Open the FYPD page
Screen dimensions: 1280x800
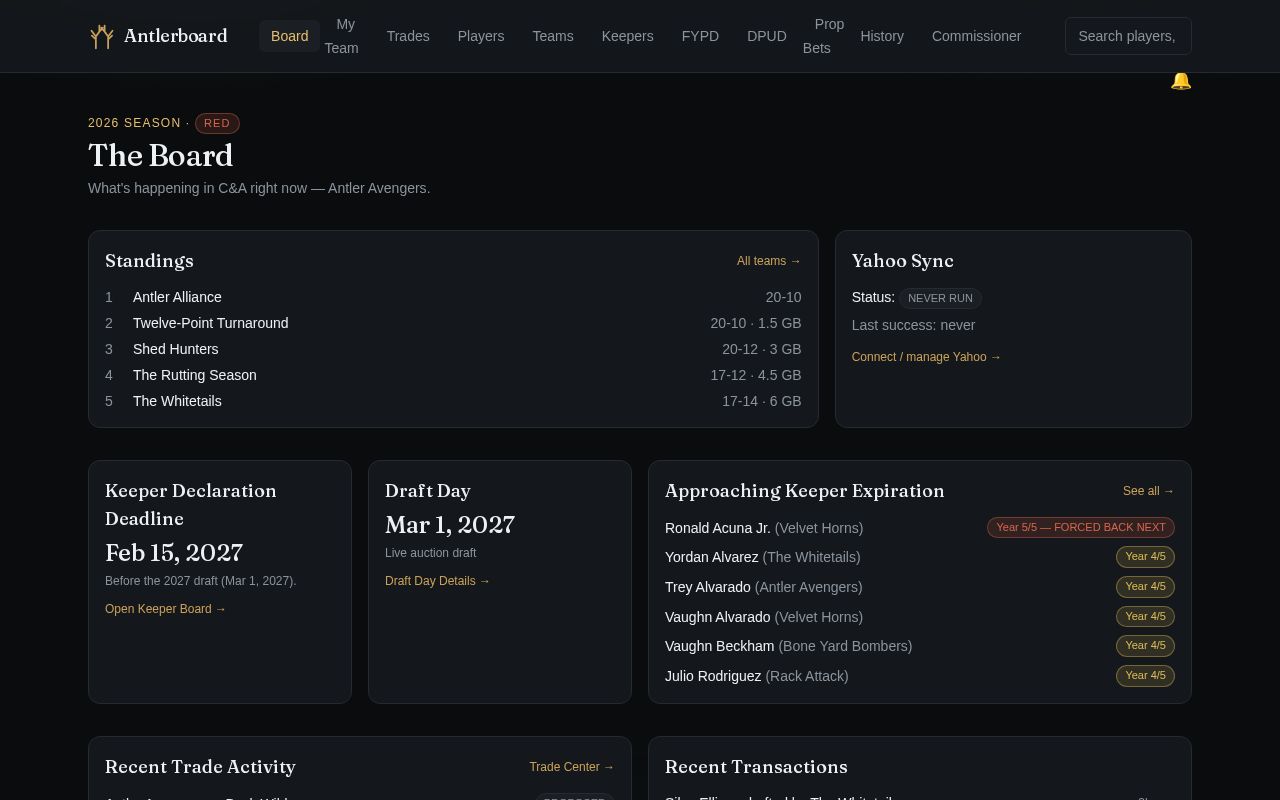(x=700, y=36)
